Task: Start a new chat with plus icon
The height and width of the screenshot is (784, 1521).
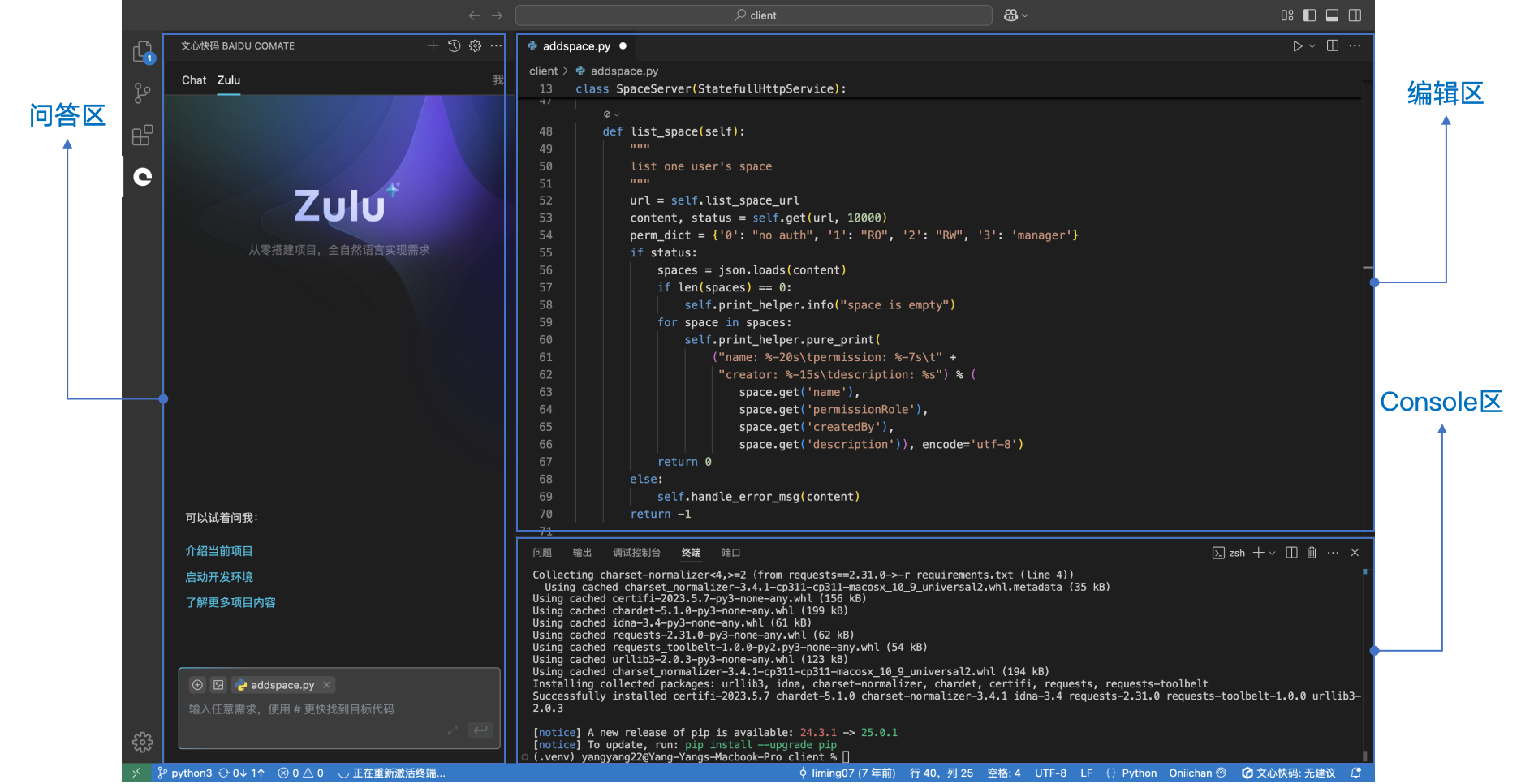Action: tap(433, 46)
